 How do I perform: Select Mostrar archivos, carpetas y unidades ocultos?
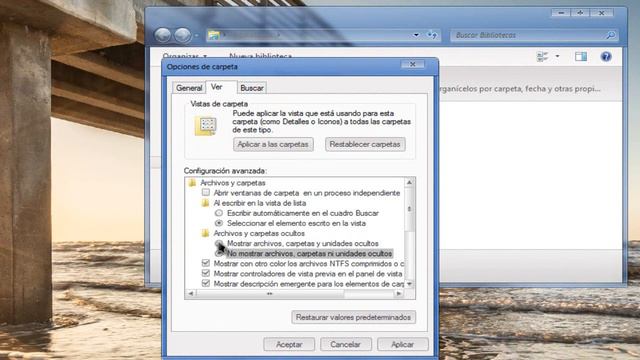pyautogui.click(x=219, y=243)
